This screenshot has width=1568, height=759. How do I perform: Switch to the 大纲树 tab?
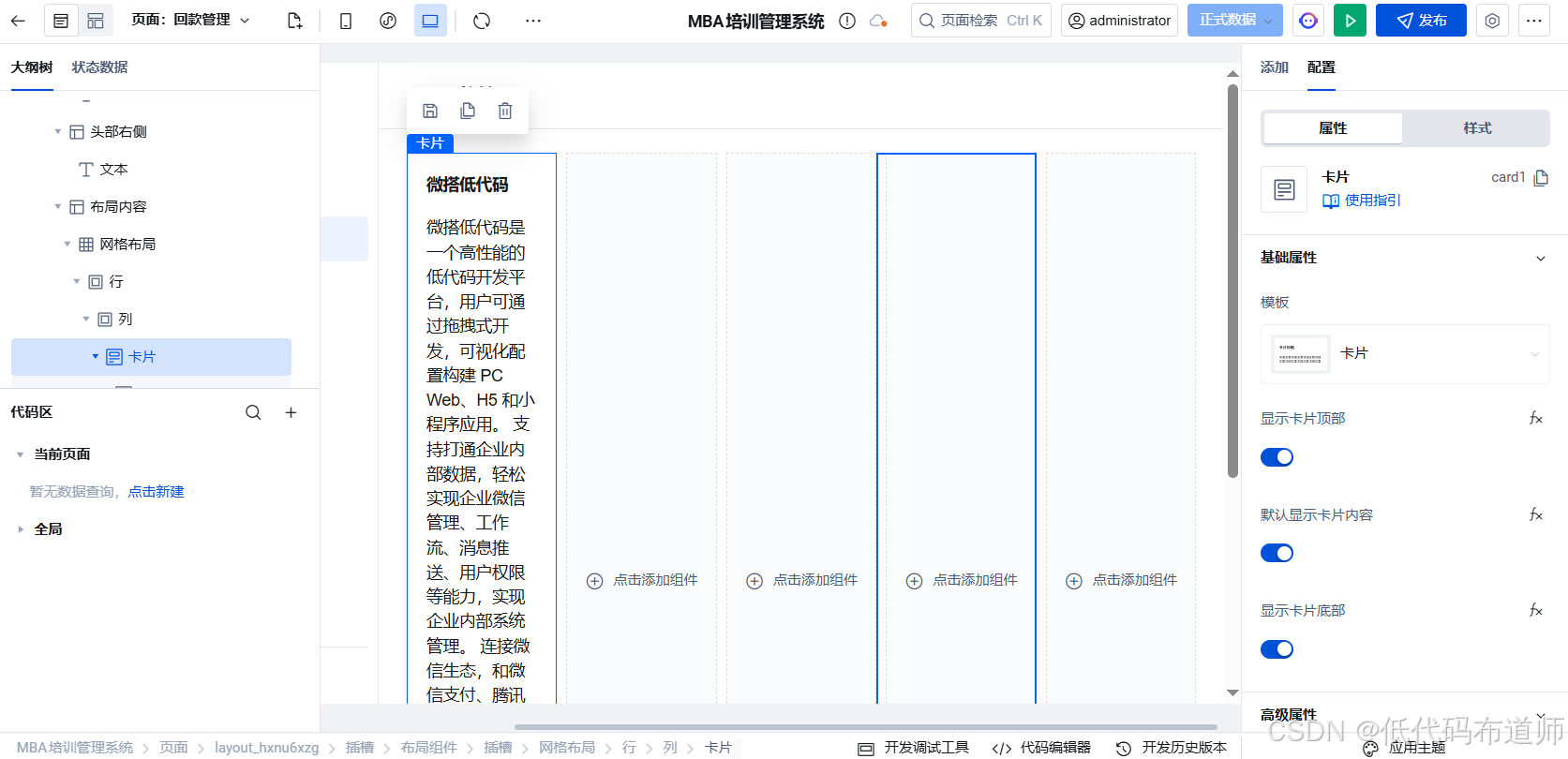pos(32,67)
